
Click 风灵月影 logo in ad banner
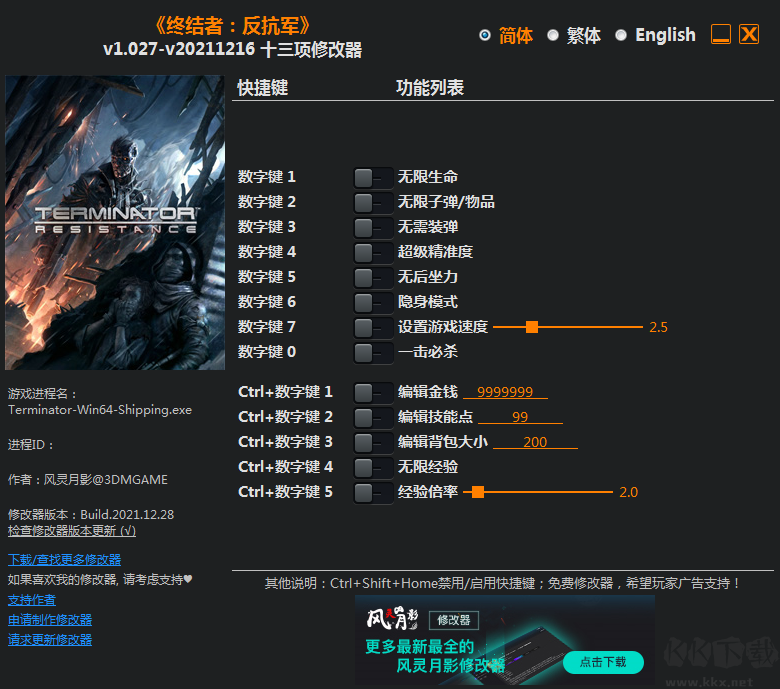(392, 618)
